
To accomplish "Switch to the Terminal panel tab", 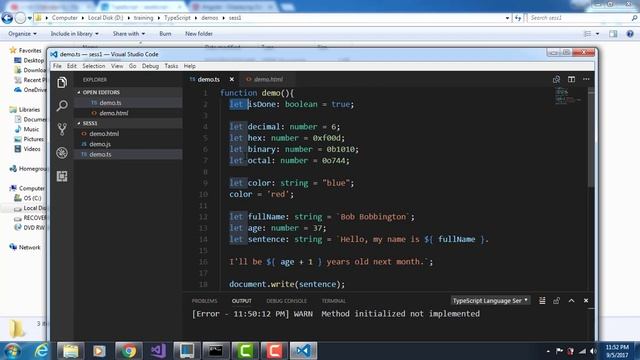I will click(333, 301).
